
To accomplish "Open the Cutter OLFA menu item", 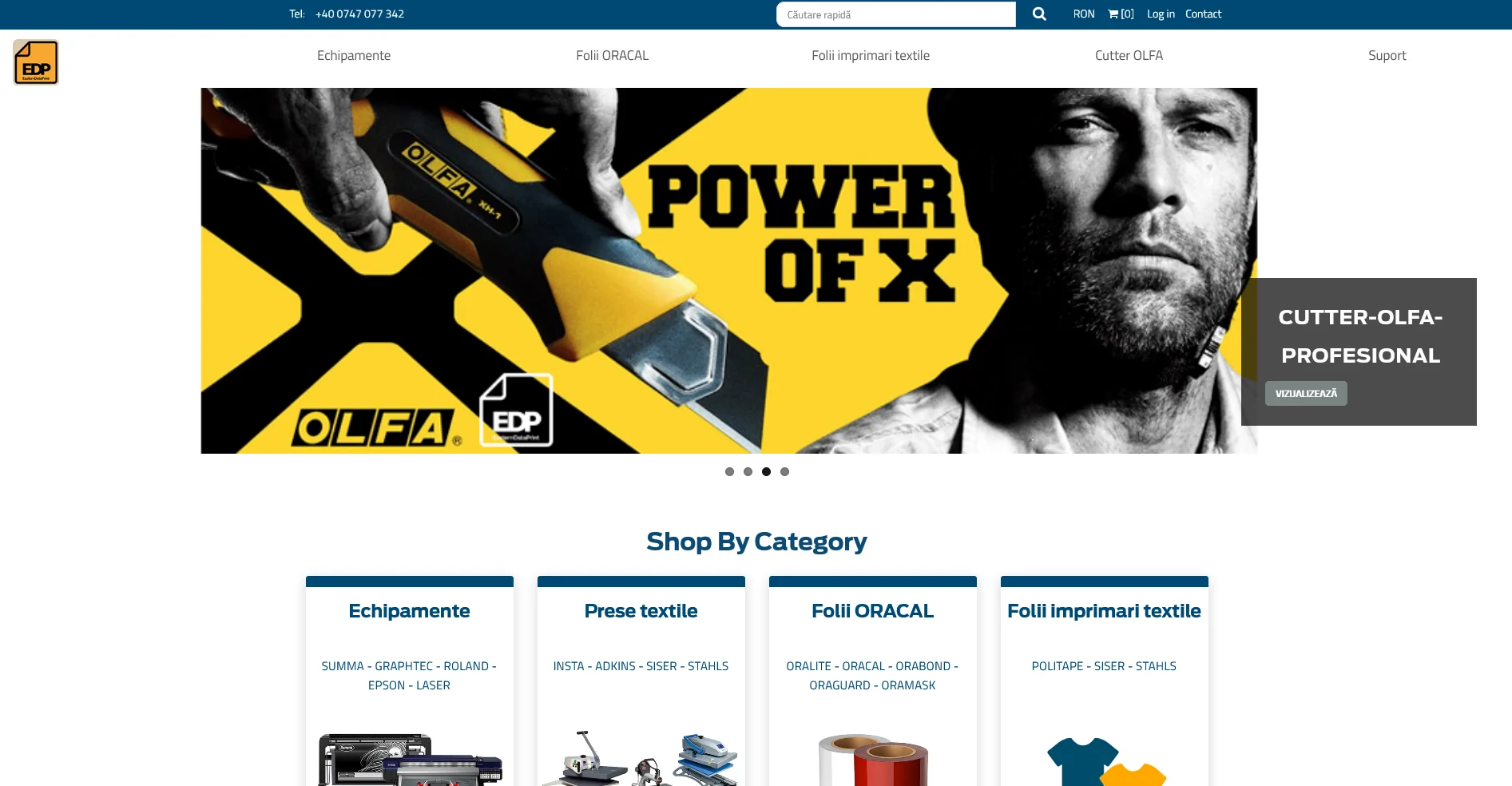I will (x=1129, y=55).
